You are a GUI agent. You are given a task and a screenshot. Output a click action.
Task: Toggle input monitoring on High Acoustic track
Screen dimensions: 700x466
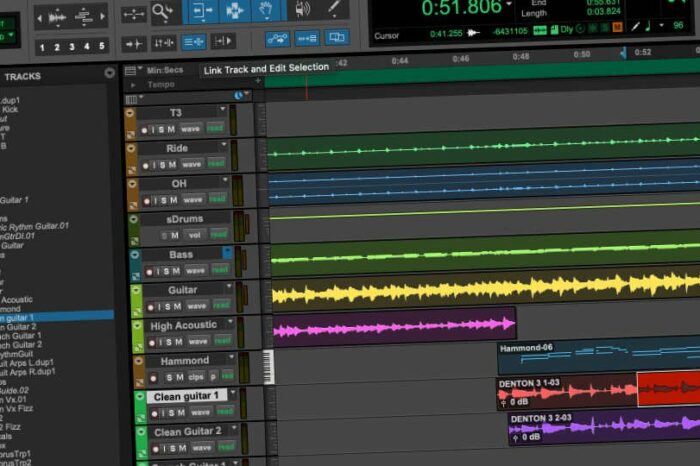160,342
